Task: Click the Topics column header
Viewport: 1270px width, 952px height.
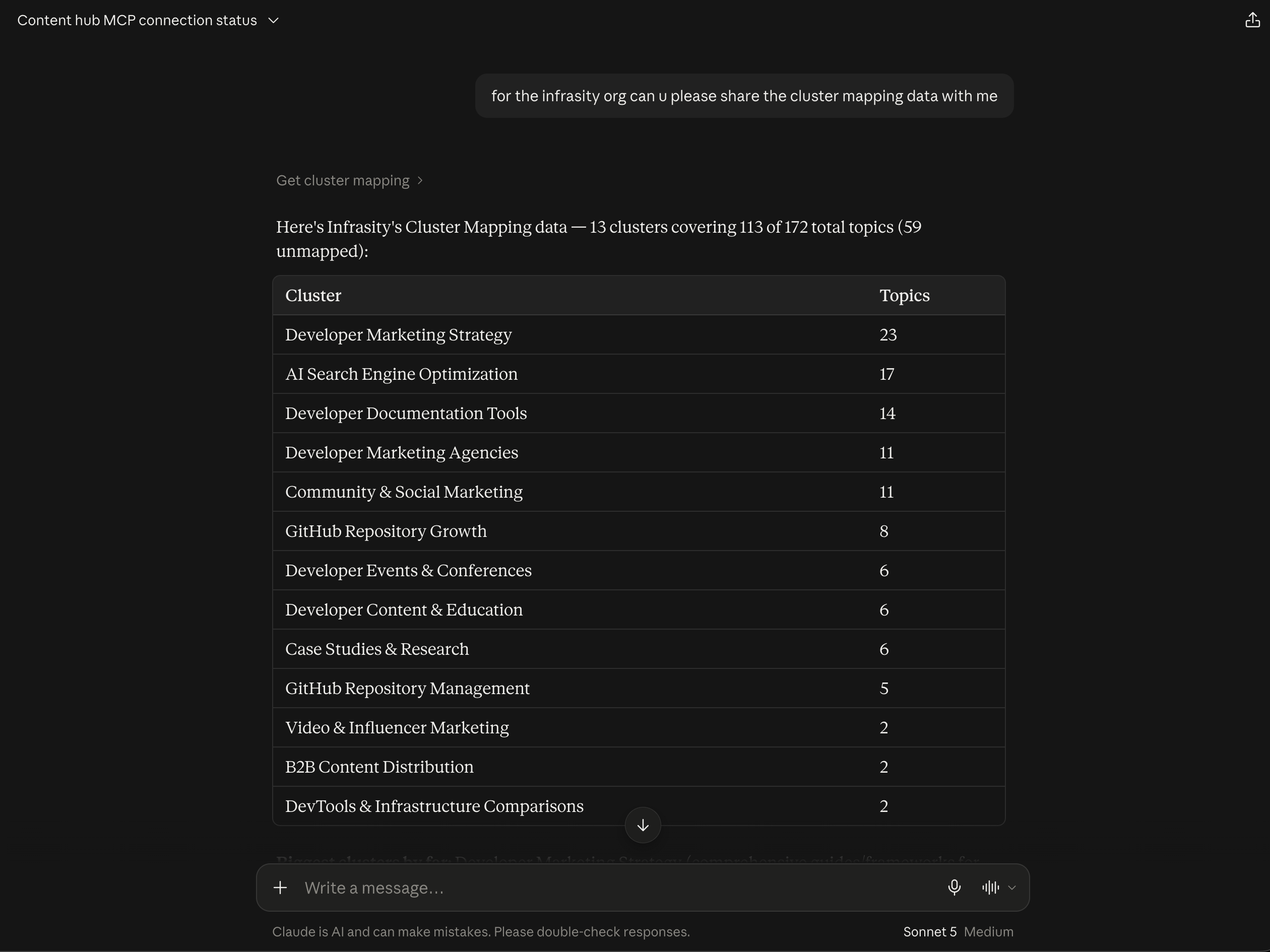Action: [904, 295]
